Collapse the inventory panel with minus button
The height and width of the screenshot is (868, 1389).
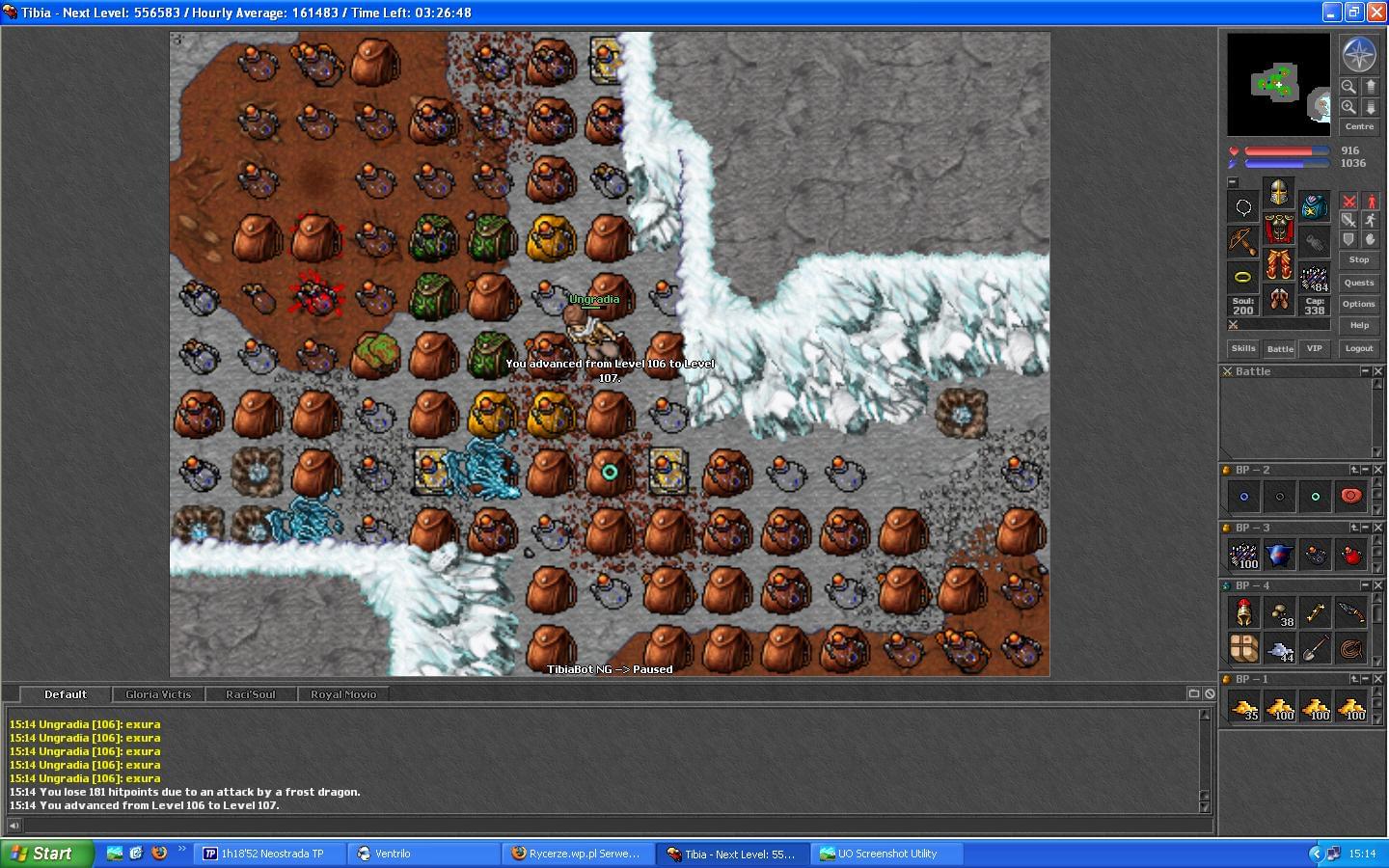pyautogui.click(x=1233, y=181)
